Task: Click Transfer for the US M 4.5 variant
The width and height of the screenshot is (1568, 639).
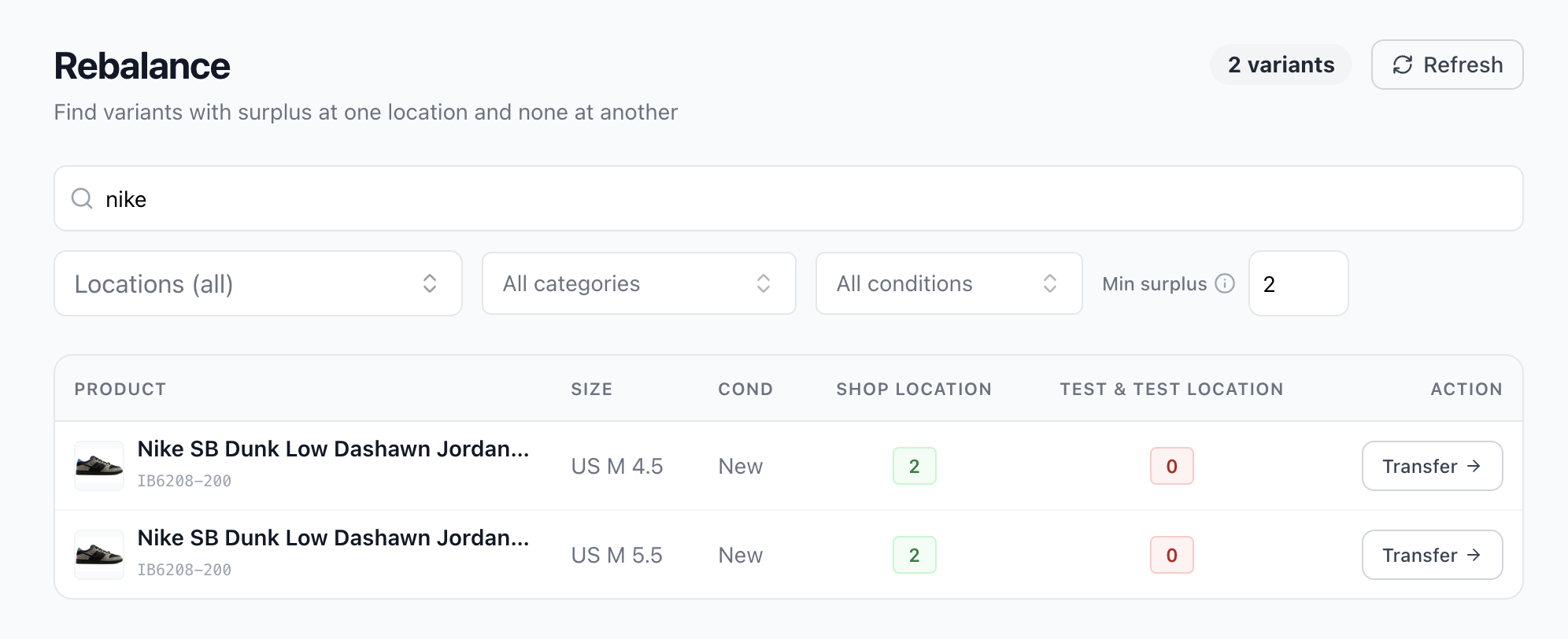Action: [x=1432, y=466]
